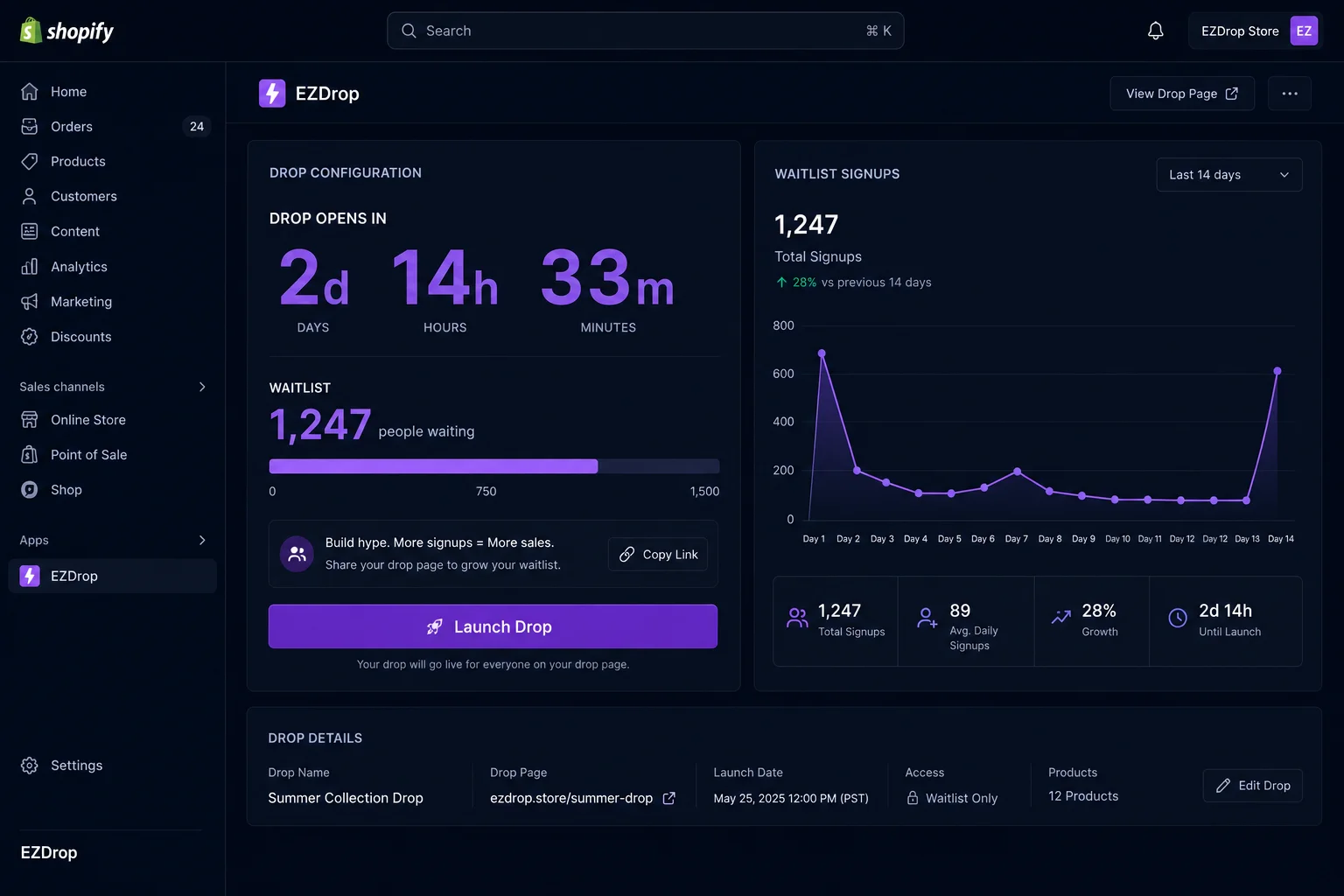Click the Day 1 peak chart point
1344x896 pixels.
pos(822,353)
